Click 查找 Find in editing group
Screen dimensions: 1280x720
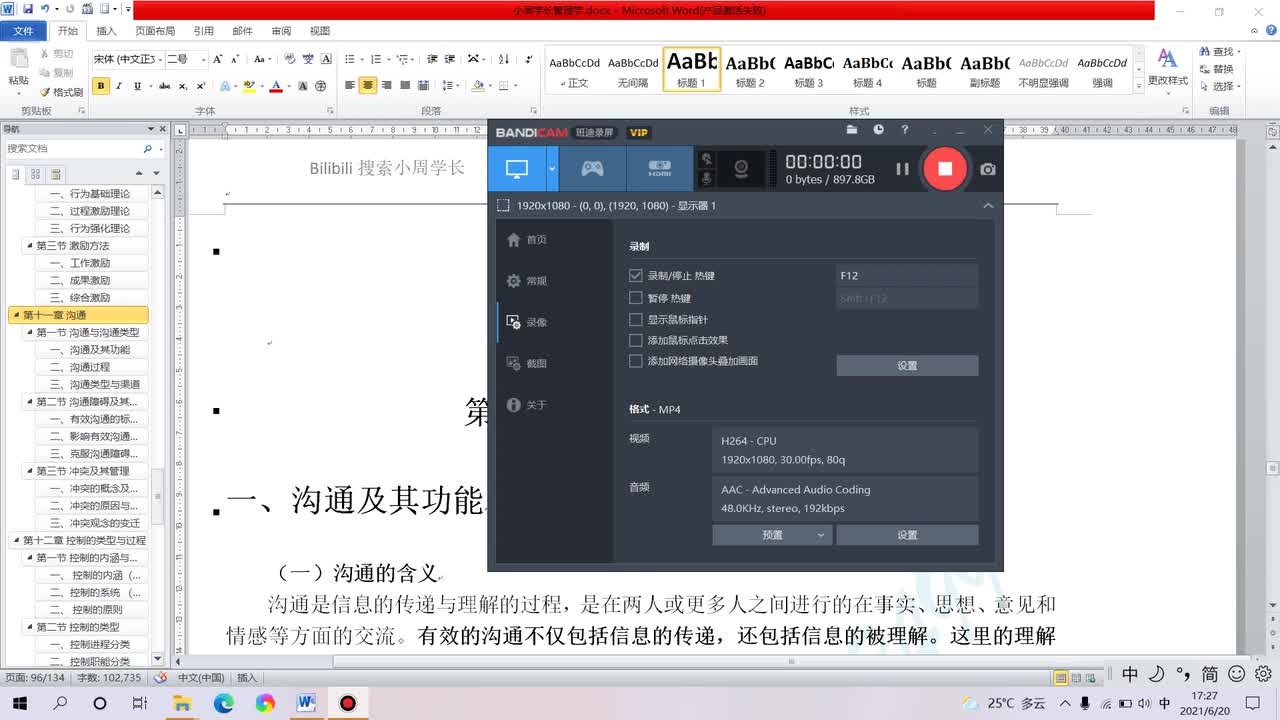pyautogui.click(x=1217, y=52)
